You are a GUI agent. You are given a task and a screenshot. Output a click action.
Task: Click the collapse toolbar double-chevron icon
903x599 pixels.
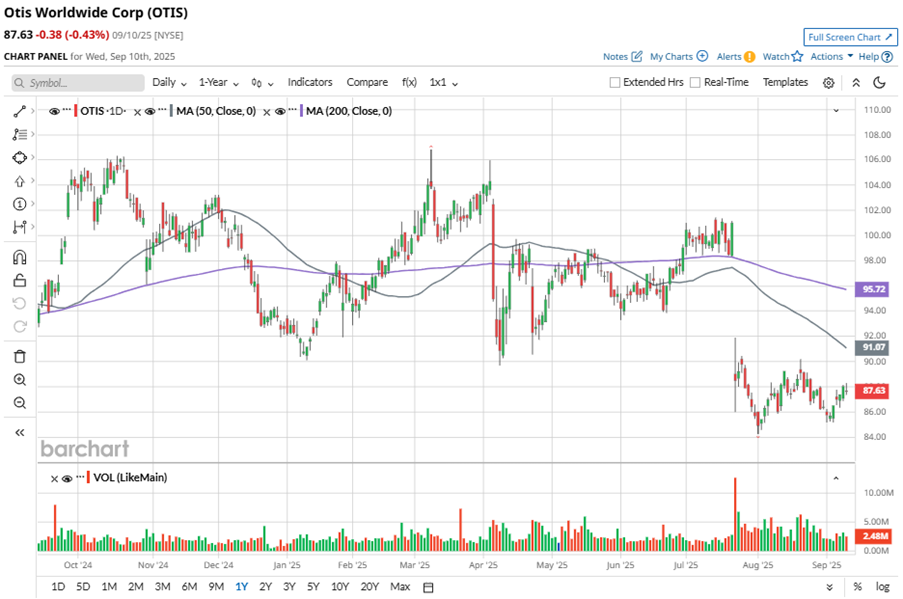(856, 83)
